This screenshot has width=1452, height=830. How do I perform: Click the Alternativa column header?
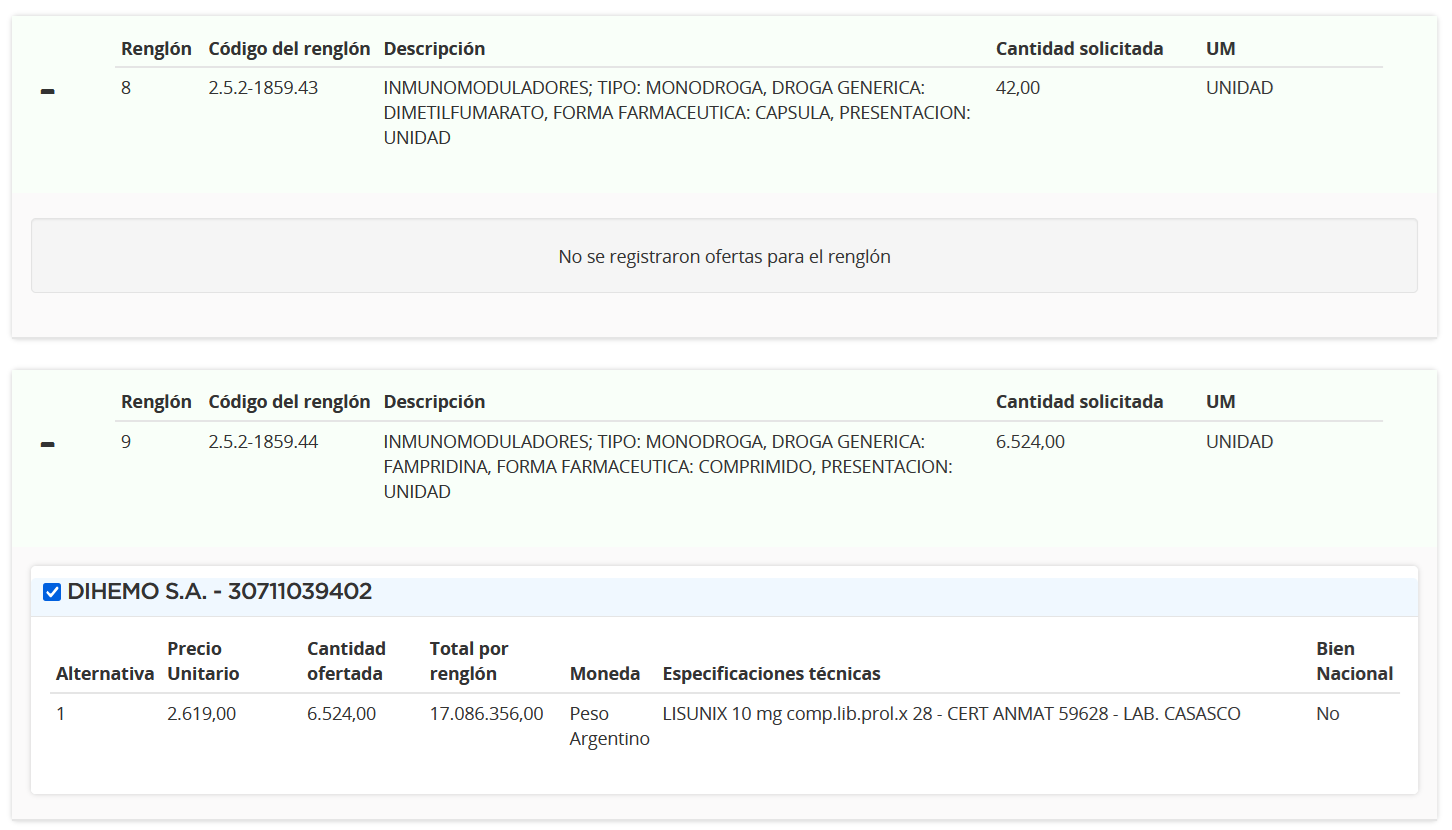pyautogui.click(x=105, y=674)
